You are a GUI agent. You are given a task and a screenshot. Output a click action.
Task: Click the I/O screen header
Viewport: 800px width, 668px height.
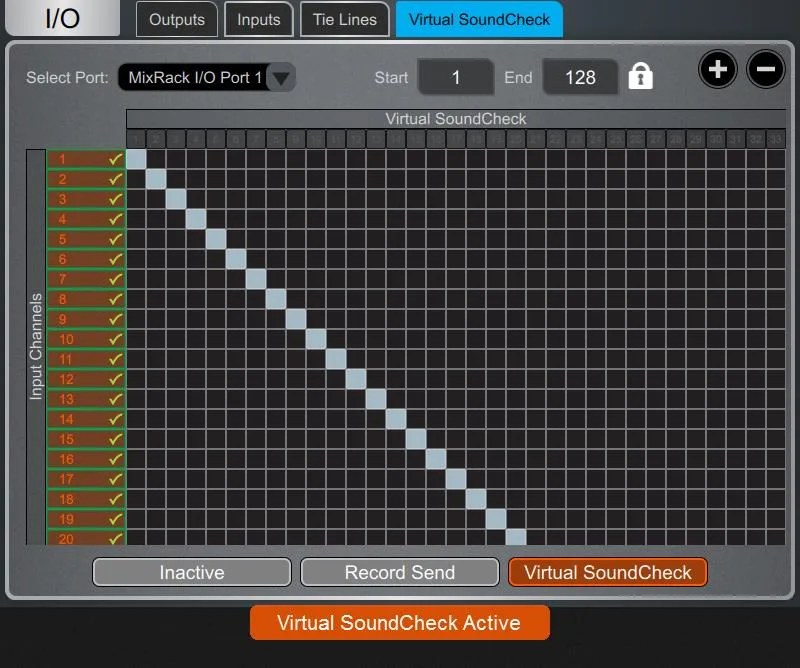click(62, 18)
